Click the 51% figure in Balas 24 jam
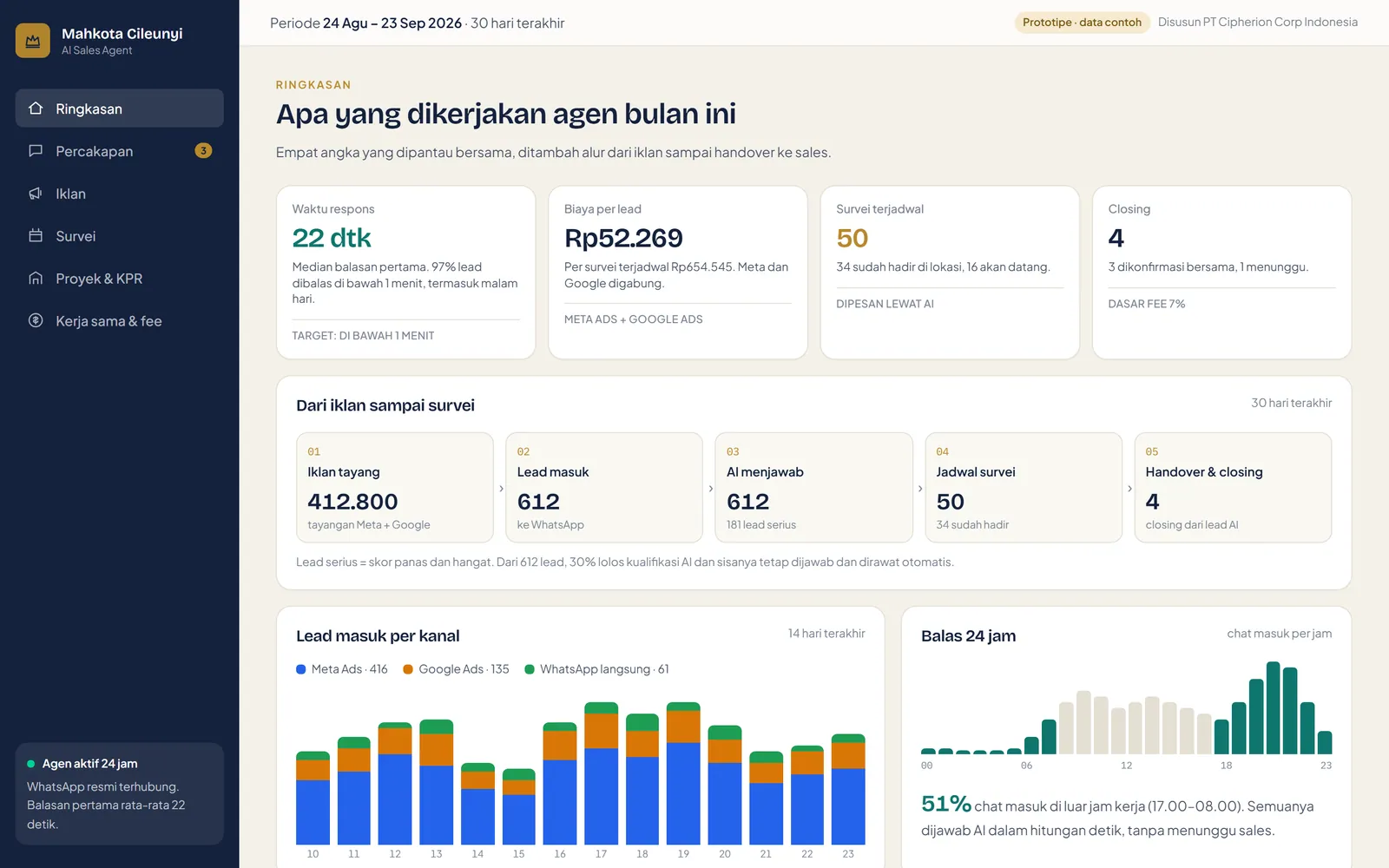The image size is (1389, 868). click(x=946, y=804)
